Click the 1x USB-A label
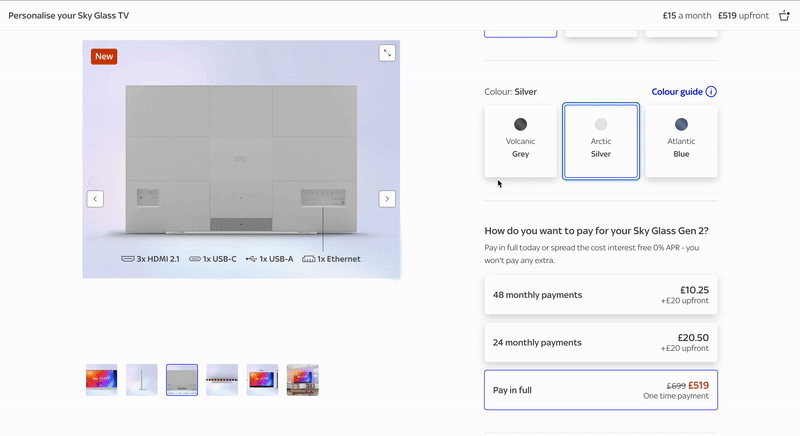The width and height of the screenshot is (800, 436). click(269, 259)
